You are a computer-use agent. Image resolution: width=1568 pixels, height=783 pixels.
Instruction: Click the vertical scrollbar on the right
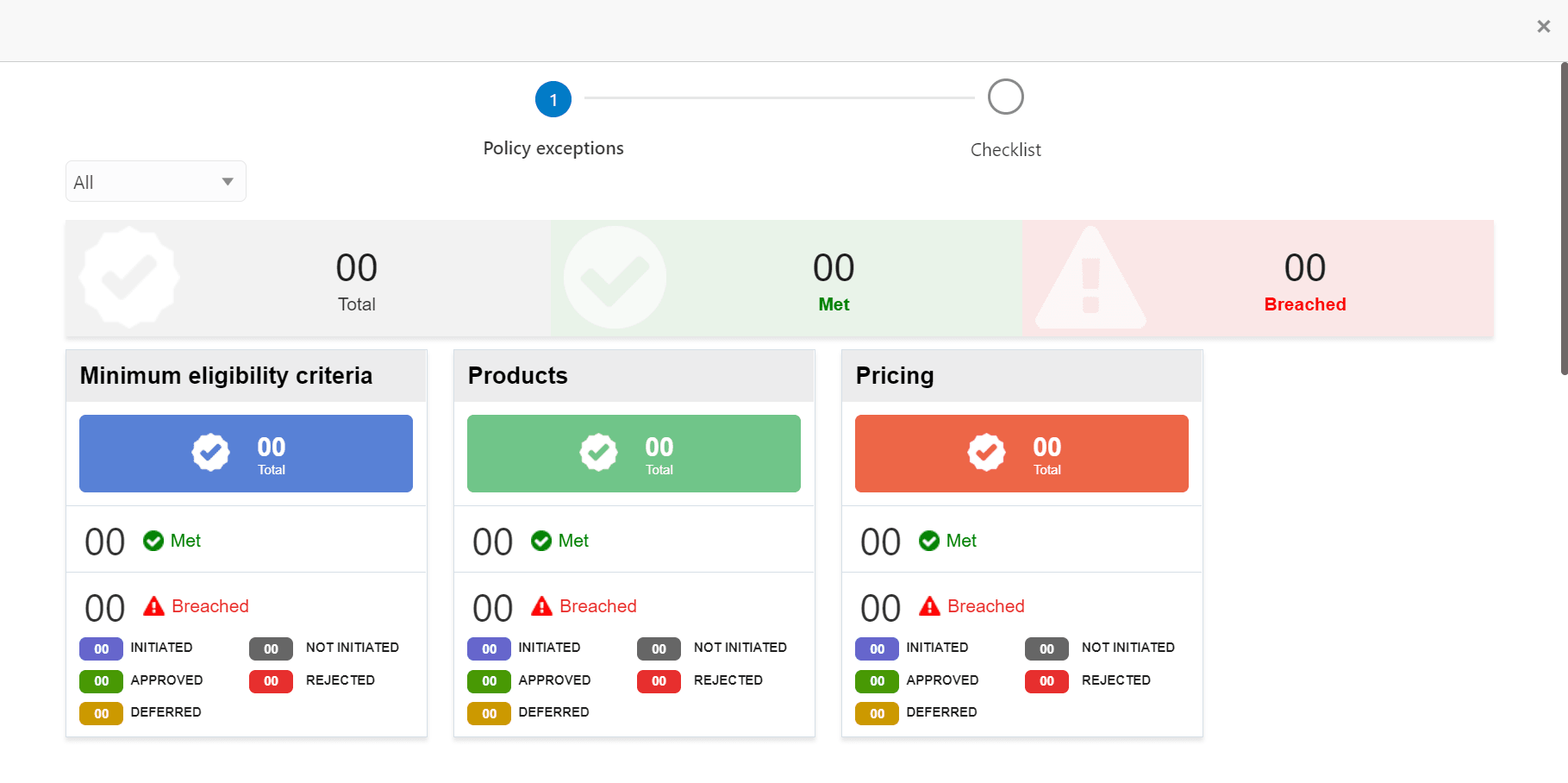pyautogui.click(x=1564, y=219)
